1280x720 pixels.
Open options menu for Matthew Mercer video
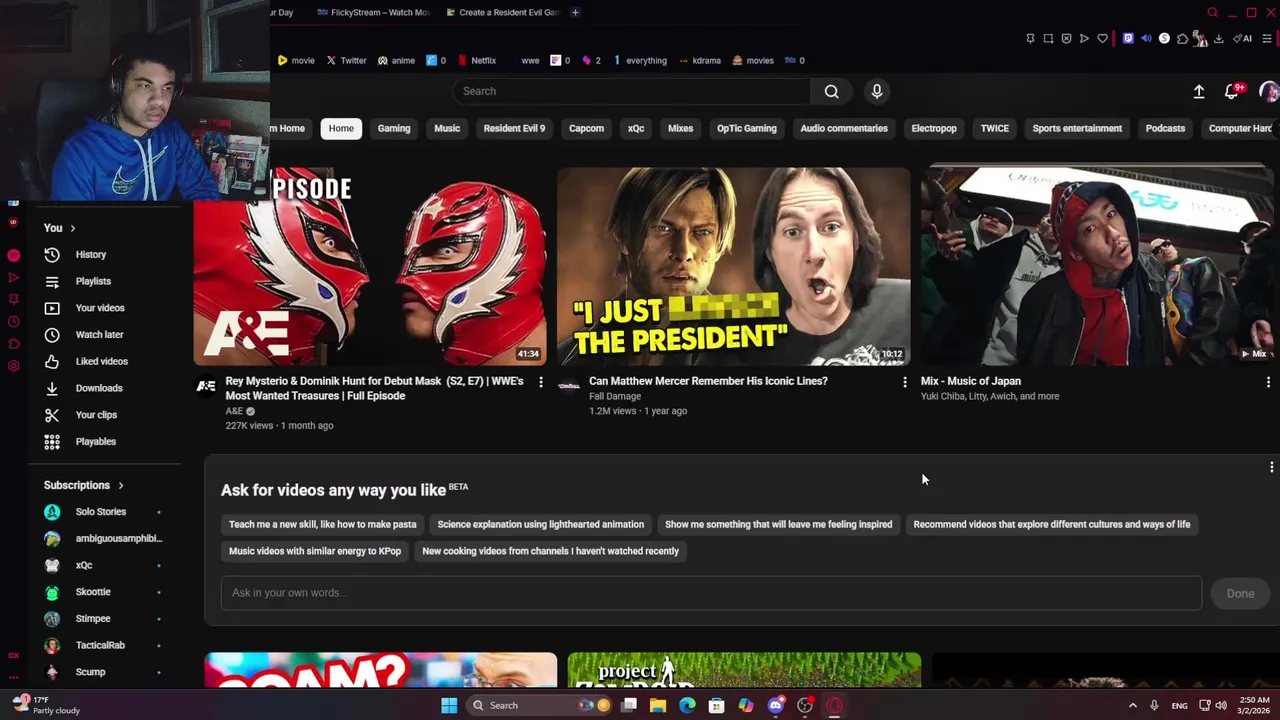click(905, 382)
